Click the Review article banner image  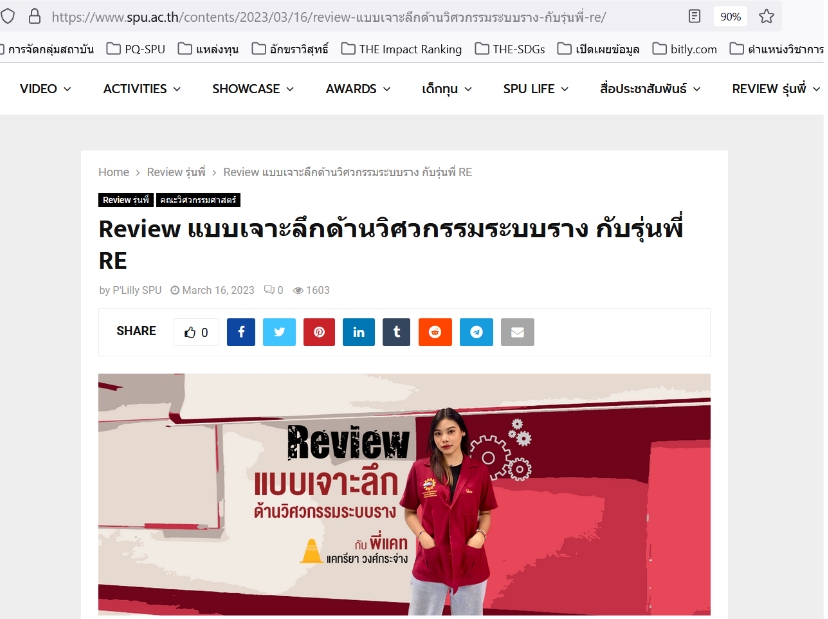click(x=404, y=494)
